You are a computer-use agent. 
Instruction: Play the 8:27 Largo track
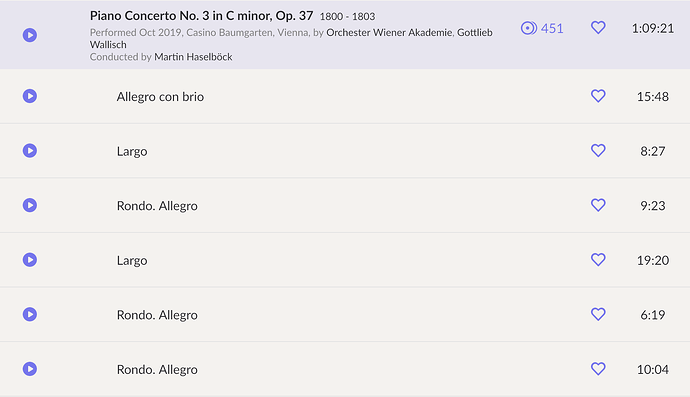[30, 151]
